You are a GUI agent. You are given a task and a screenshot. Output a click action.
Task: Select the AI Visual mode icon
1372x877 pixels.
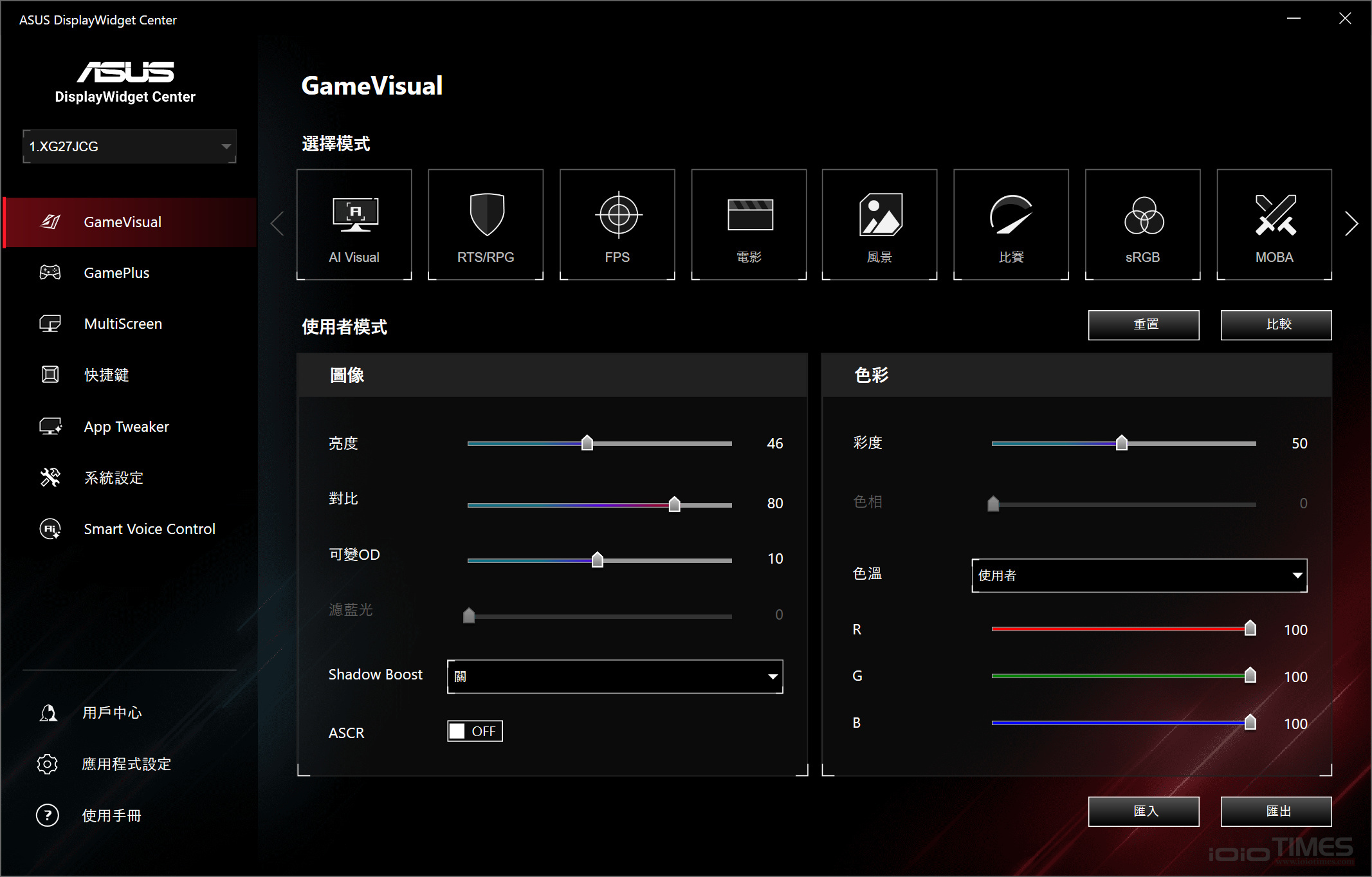click(354, 223)
